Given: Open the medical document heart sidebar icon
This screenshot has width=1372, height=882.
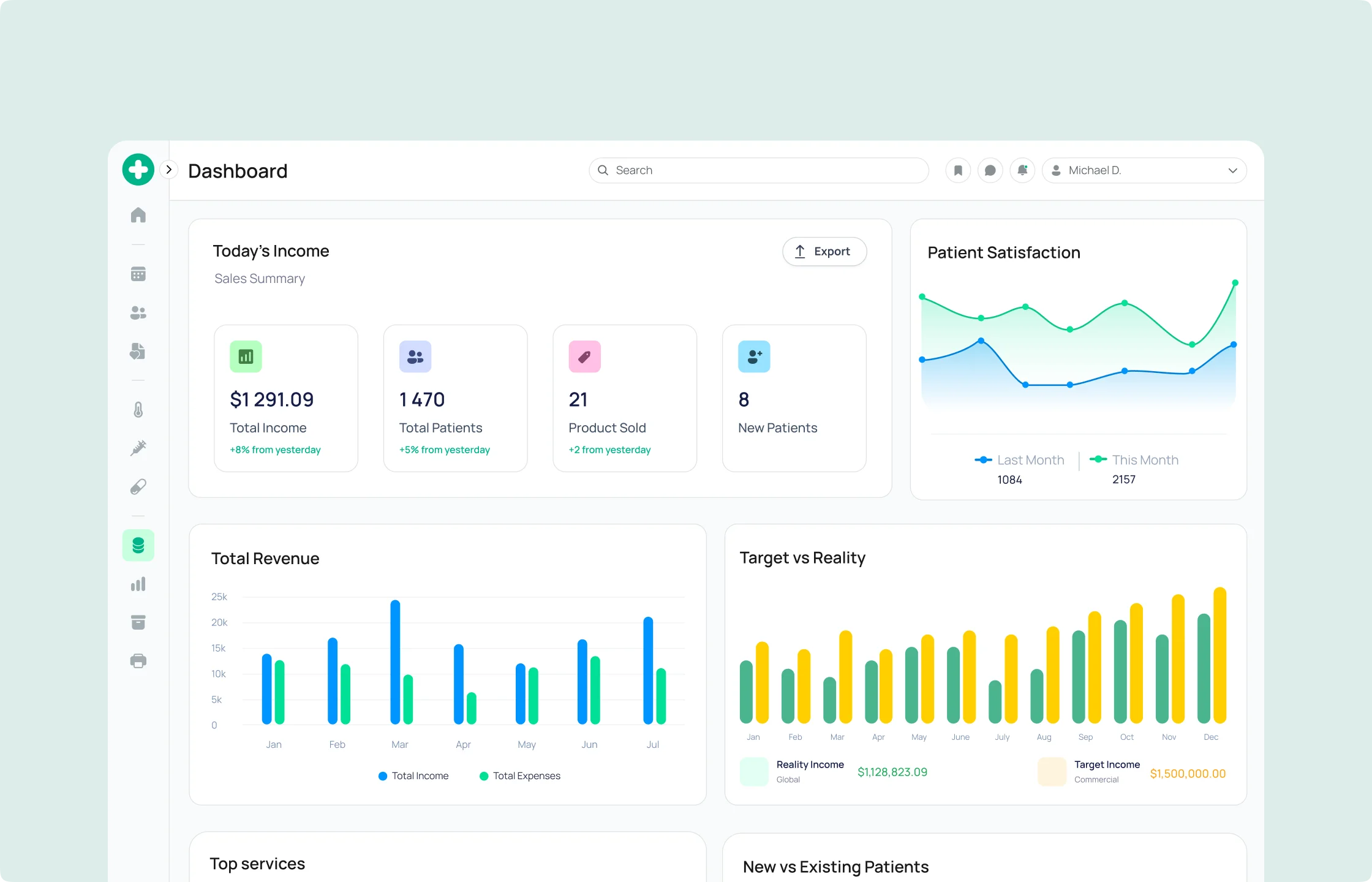Looking at the screenshot, I should click(138, 352).
